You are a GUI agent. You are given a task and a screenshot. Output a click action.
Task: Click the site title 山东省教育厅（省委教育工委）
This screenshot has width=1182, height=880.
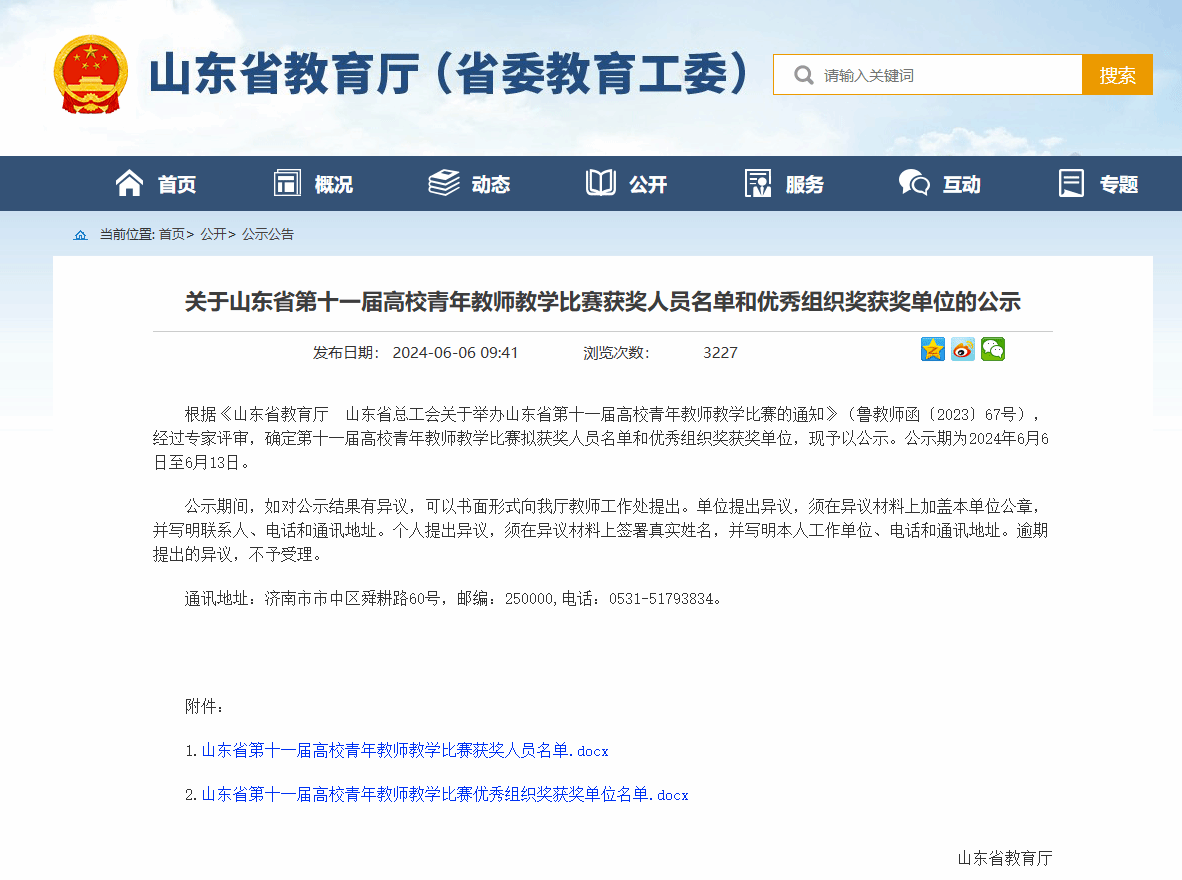pos(449,74)
